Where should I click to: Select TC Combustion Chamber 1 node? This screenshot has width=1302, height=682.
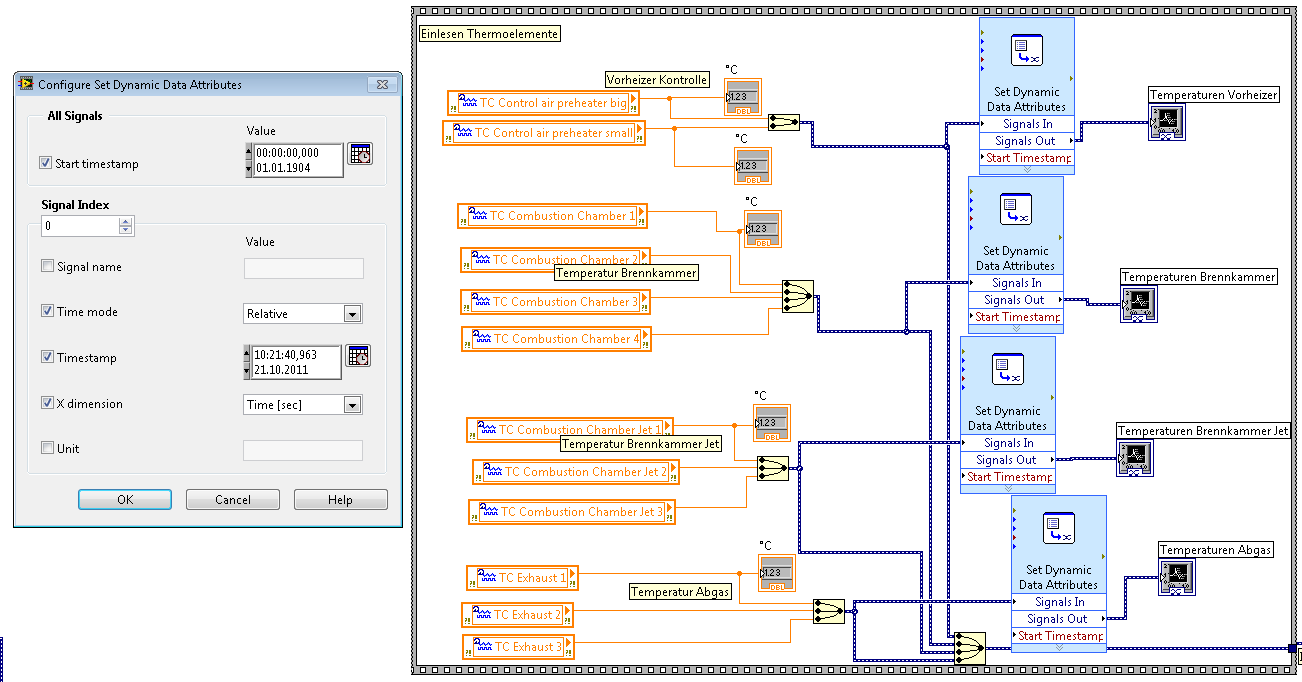[552, 216]
